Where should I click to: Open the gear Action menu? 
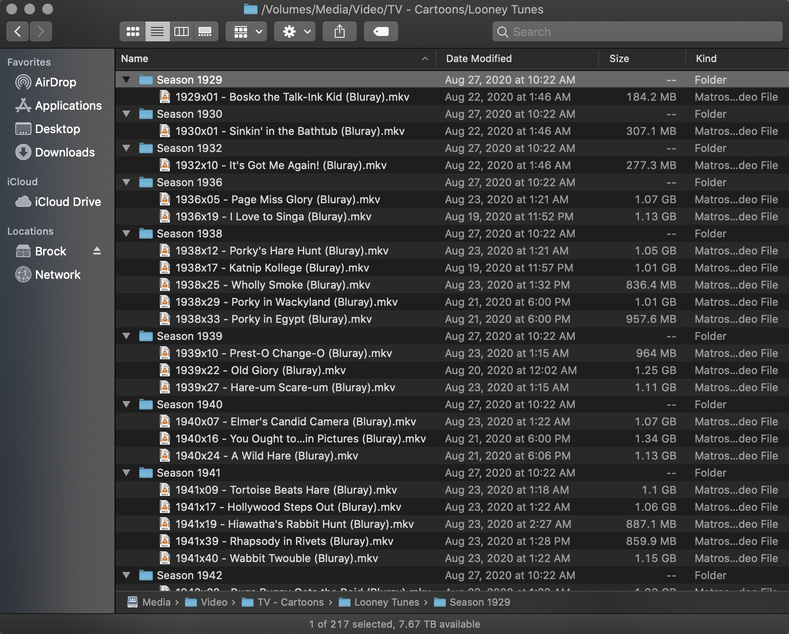pyautogui.click(x=296, y=32)
